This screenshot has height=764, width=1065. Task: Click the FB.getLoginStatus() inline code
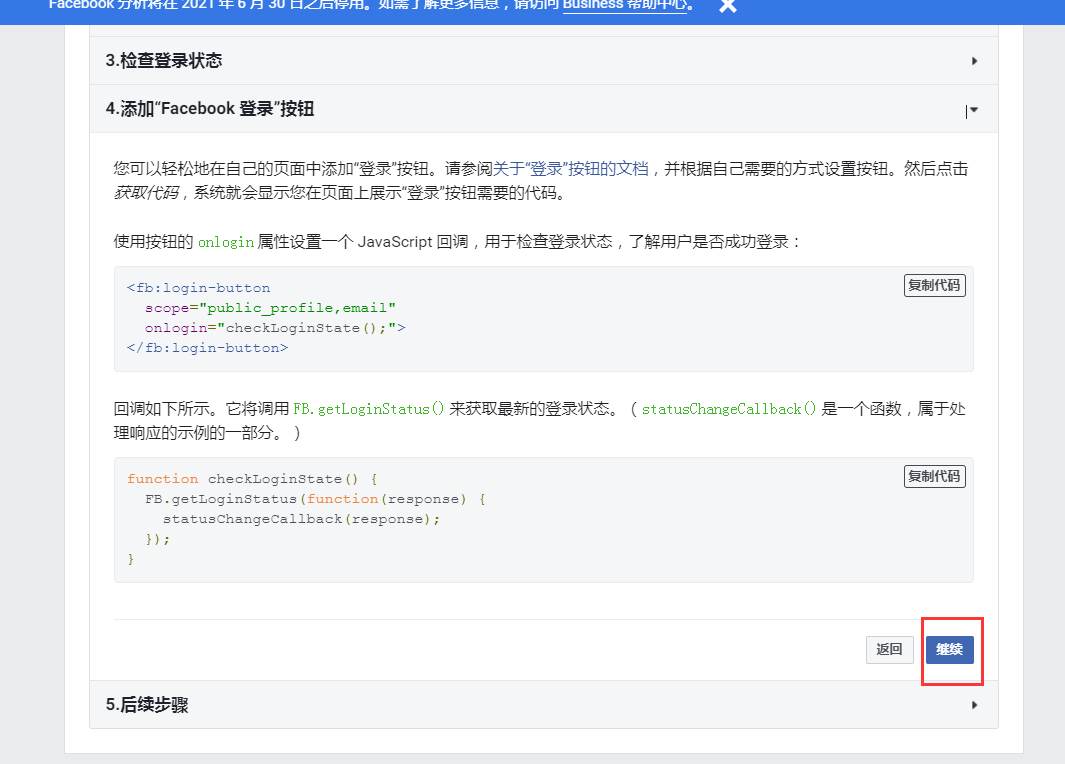pos(368,409)
